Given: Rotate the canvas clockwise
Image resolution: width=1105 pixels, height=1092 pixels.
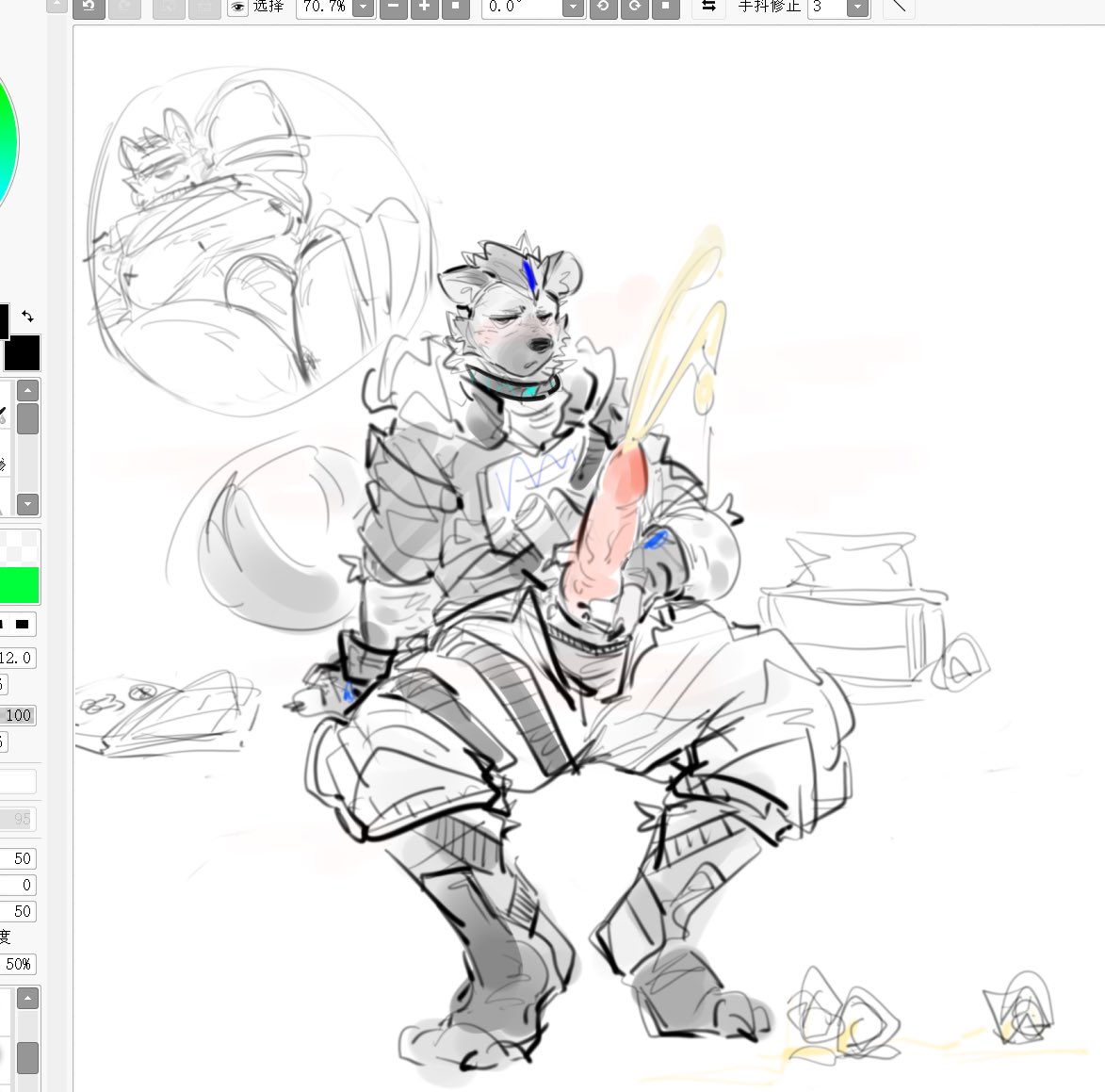Looking at the screenshot, I should coord(635,7).
